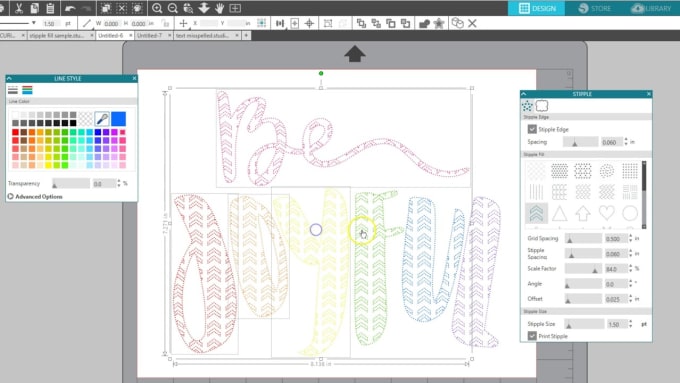
Task: Pick the eyedropper color picker tool
Action: [x=102, y=118]
